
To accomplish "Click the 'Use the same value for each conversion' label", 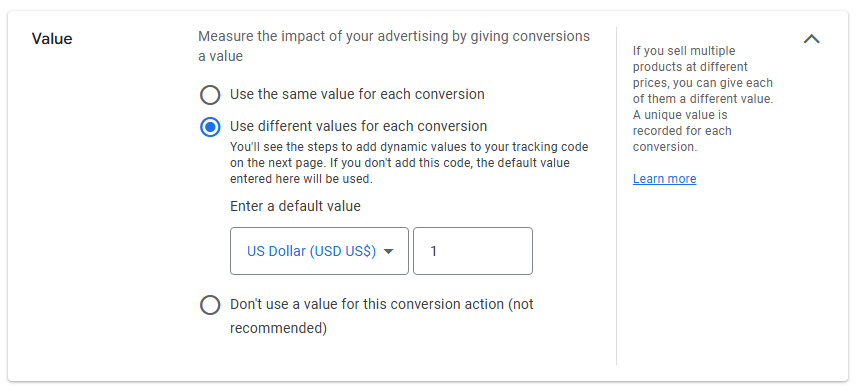I will 357,94.
